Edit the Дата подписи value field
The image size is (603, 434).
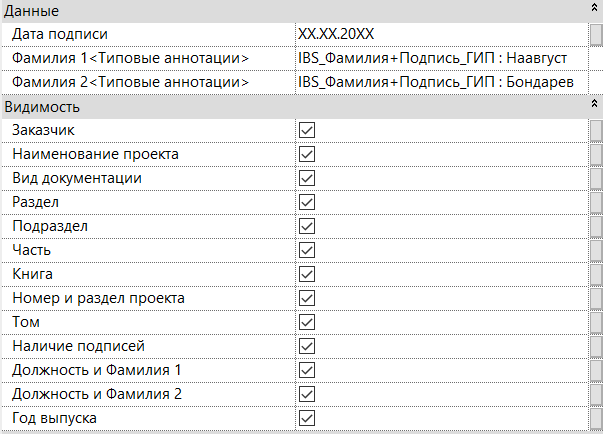(442, 35)
